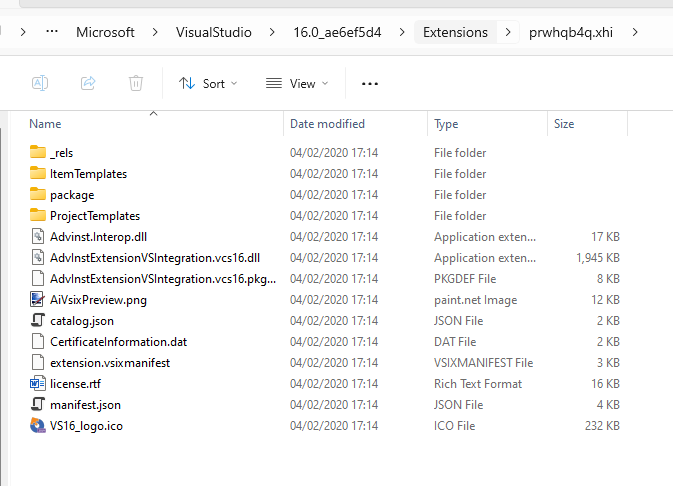Expand chevron after VisualStudio breadcrumb

272,32
